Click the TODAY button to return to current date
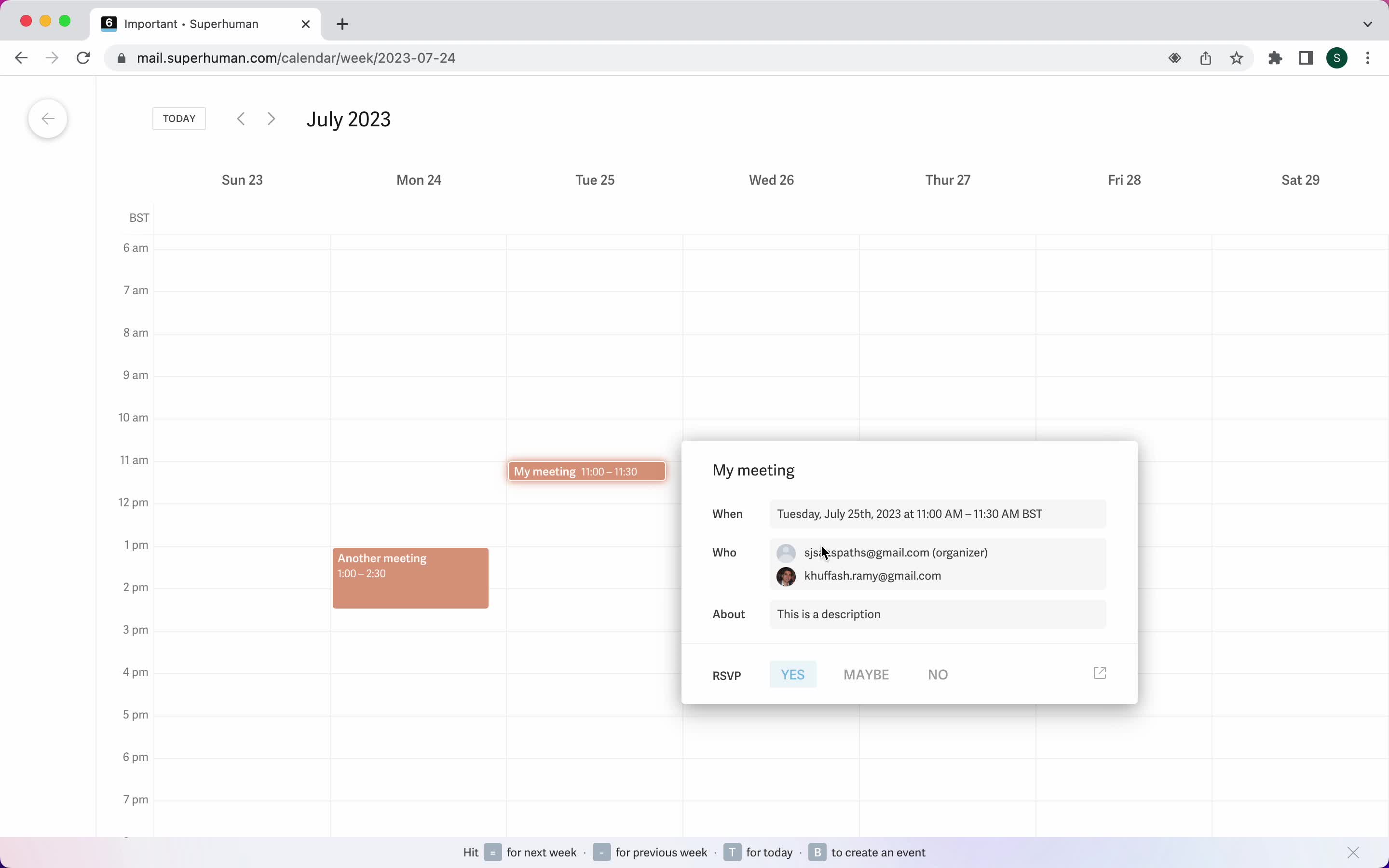The height and width of the screenshot is (868, 1389). pyautogui.click(x=179, y=118)
